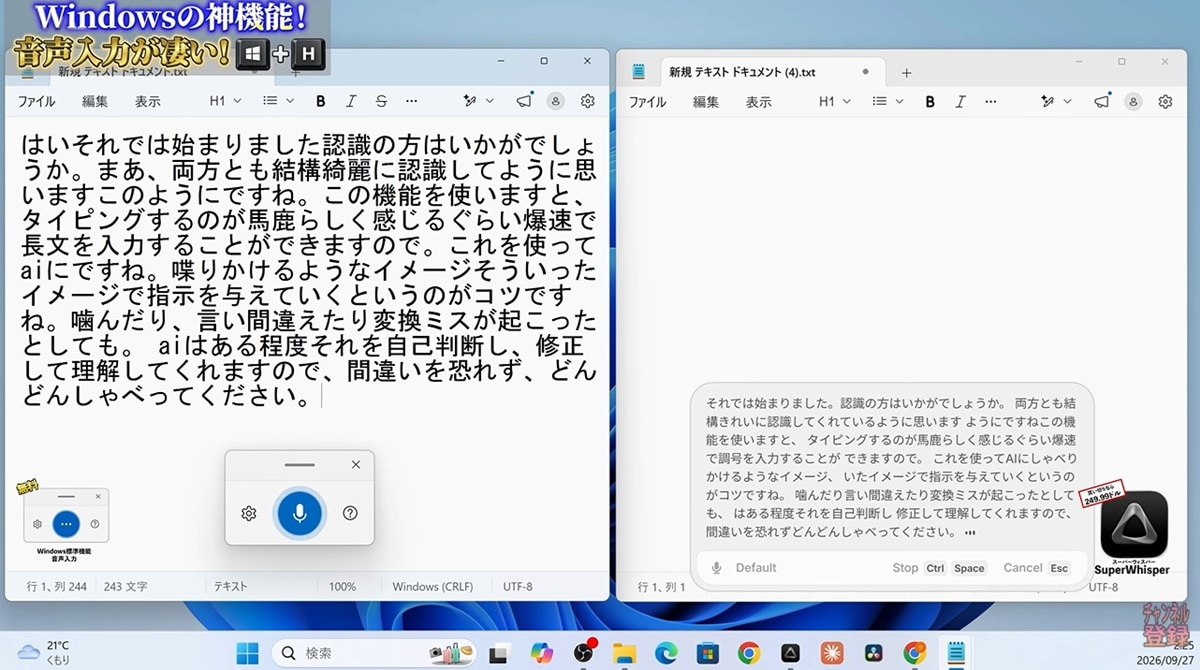Open DaVinci Resolve from the taskbar

click(872, 653)
